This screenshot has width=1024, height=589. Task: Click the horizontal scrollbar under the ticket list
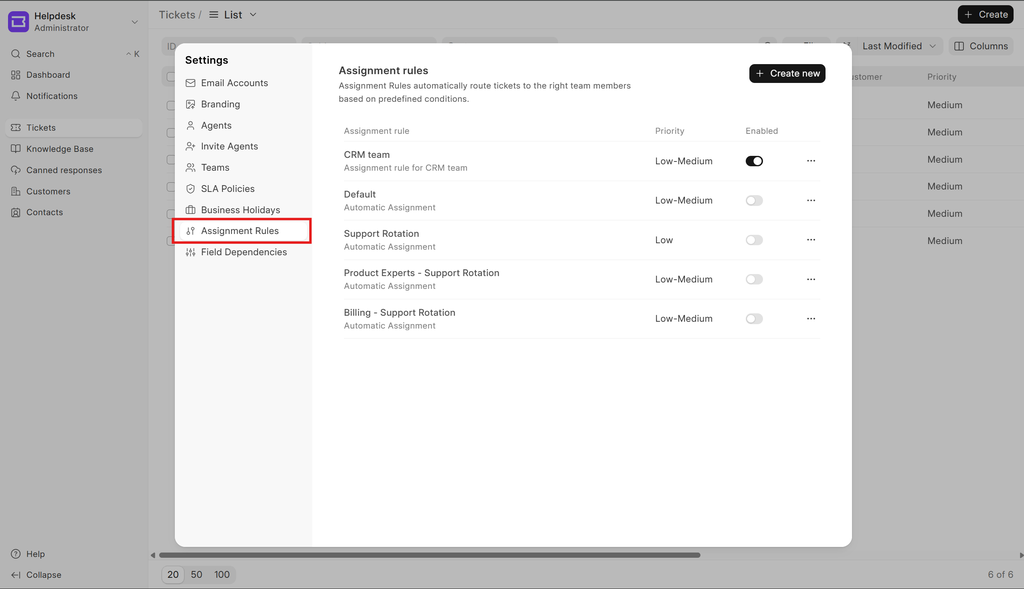(430, 555)
